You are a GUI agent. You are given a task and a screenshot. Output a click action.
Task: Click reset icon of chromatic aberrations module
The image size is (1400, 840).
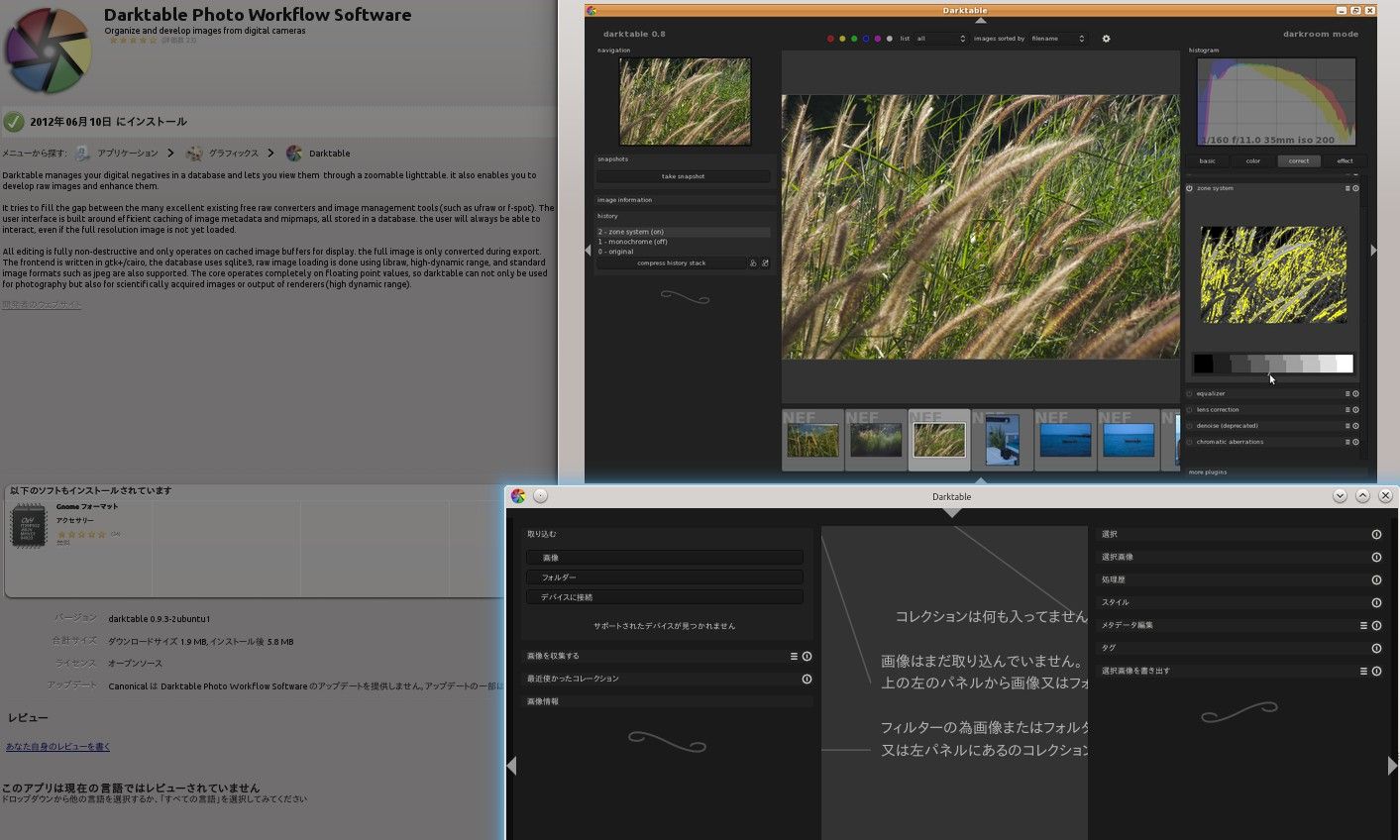click(1356, 442)
